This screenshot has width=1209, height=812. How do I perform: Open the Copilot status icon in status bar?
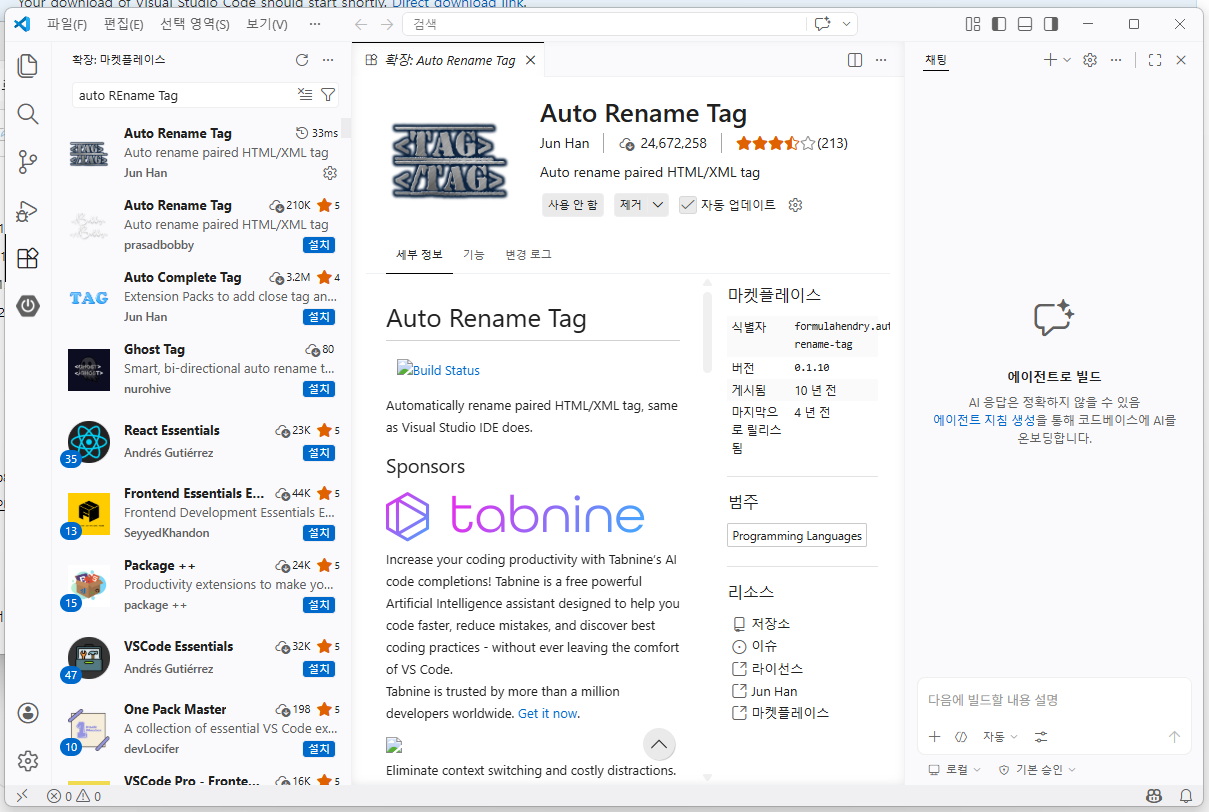[1155, 796]
